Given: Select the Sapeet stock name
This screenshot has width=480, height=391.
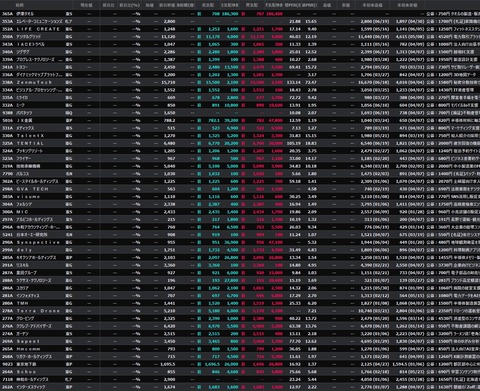Looking at the screenshot, I should pyautogui.click(x=28, y=341).
